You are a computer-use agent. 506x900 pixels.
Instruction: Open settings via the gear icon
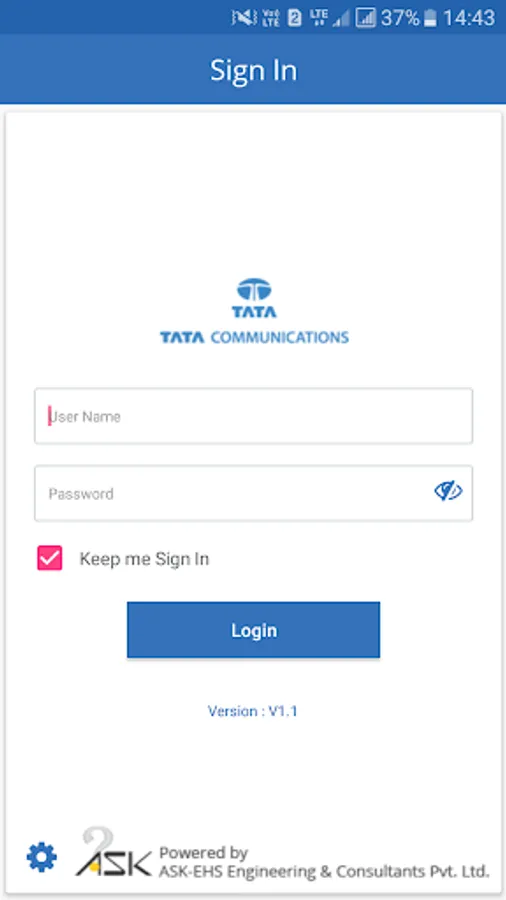pyautogui.click(x=42, y=857)
